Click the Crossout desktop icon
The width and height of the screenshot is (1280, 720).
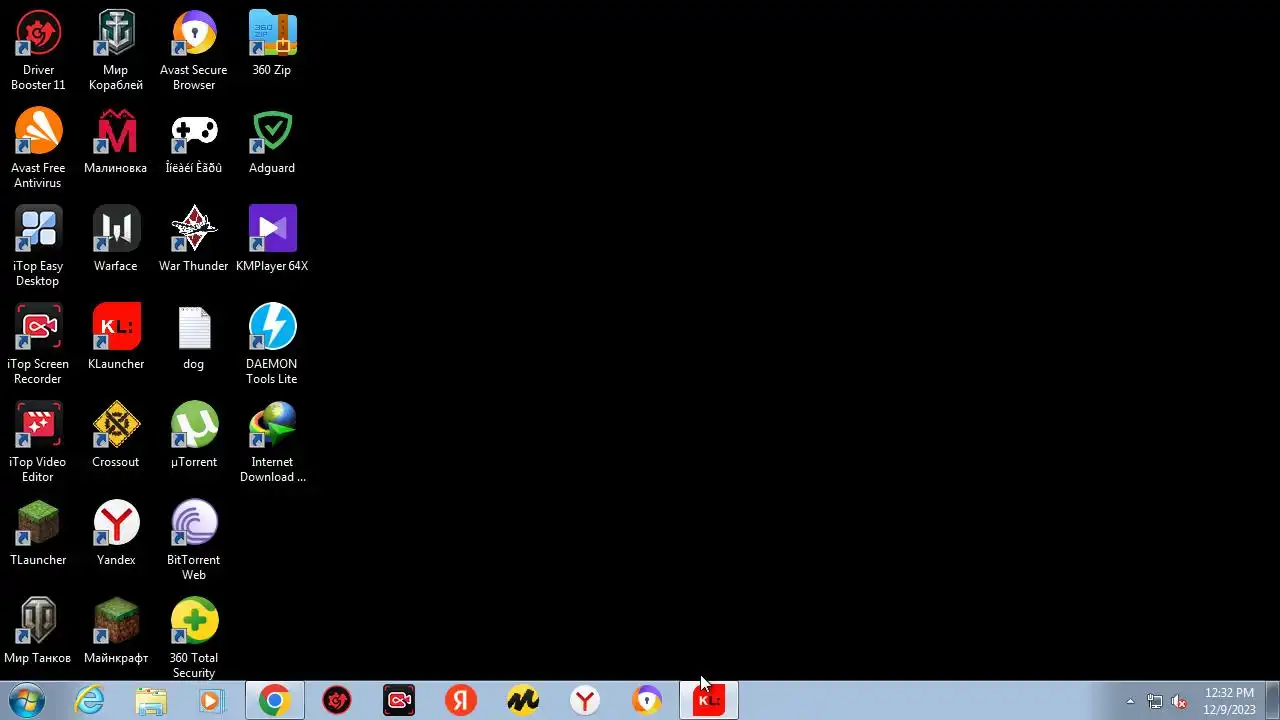point(116,436)
